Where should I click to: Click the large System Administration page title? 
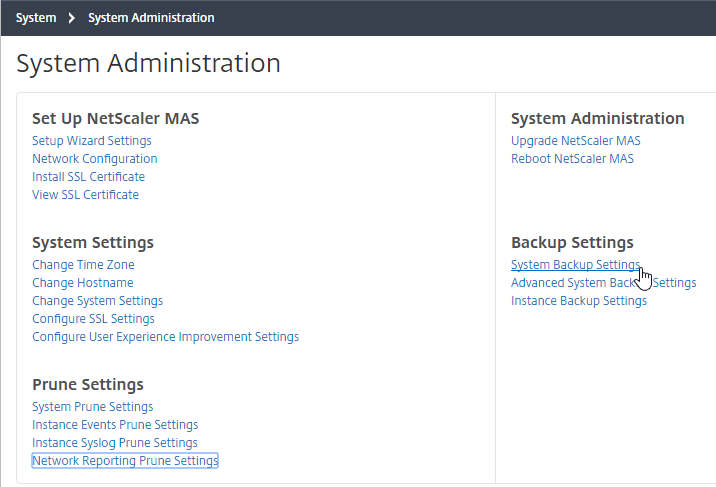148,63
